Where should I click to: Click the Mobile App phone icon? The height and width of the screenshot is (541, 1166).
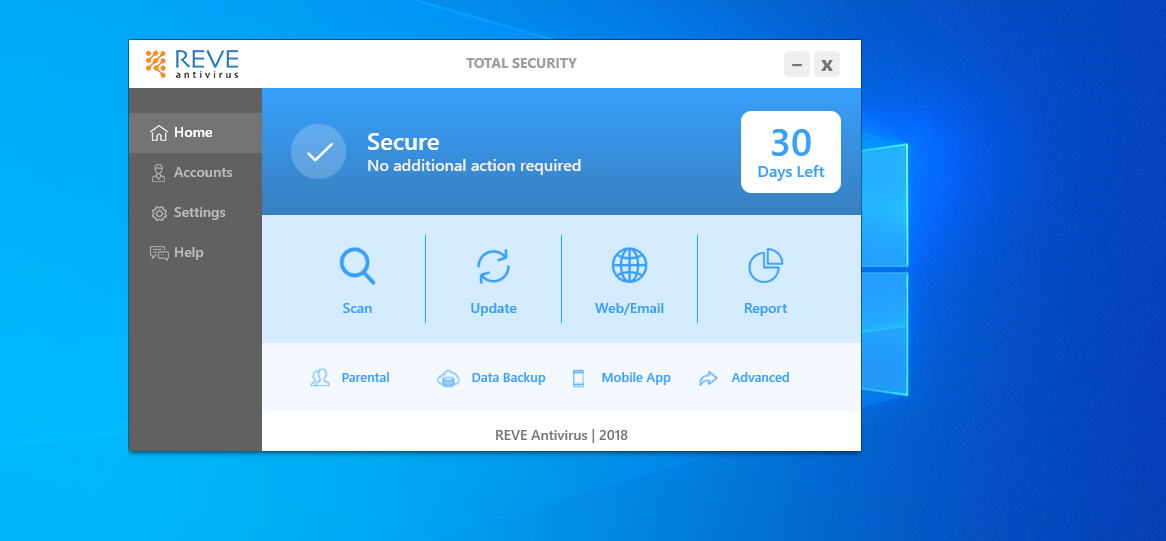(579, 378)
